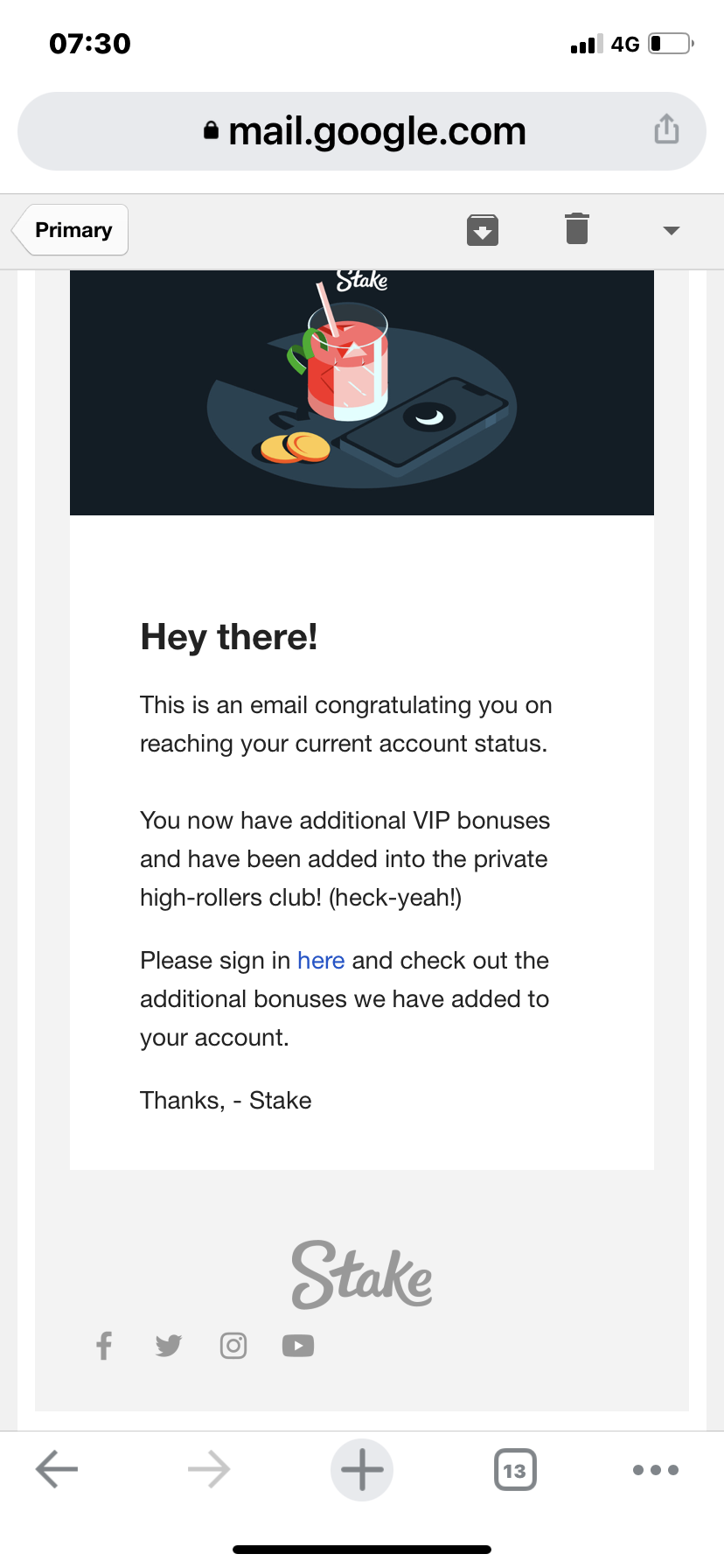This screenshot has width=724, height=1568.
Task: Tap the gray Stake footer logo
Action: (x=362, y=1275)
